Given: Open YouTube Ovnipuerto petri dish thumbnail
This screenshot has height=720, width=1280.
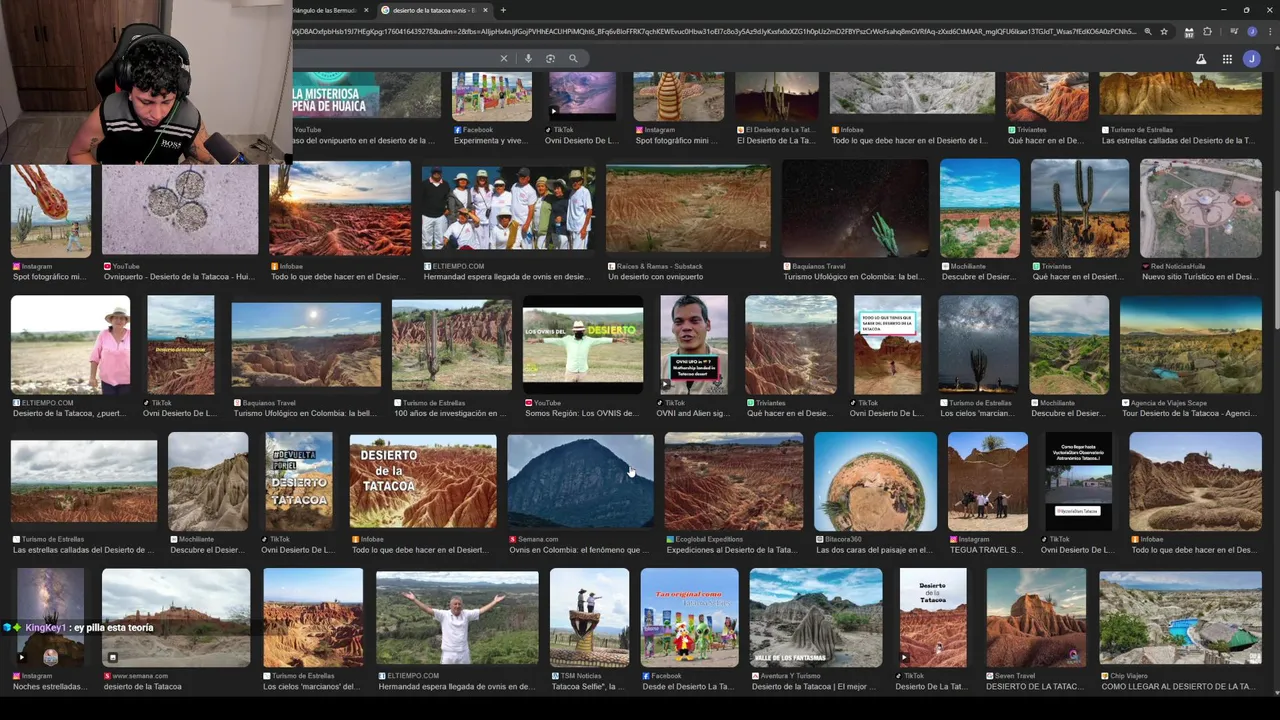Looking at the screenshot, I should 180,208.
